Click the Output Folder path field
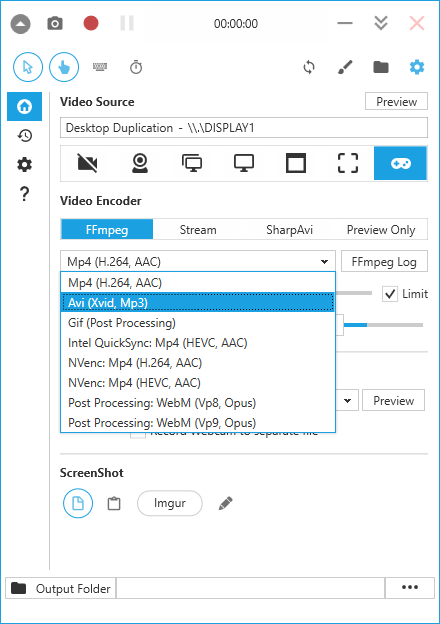This screenshot has height=624, width=440. (x=250, y=588)
